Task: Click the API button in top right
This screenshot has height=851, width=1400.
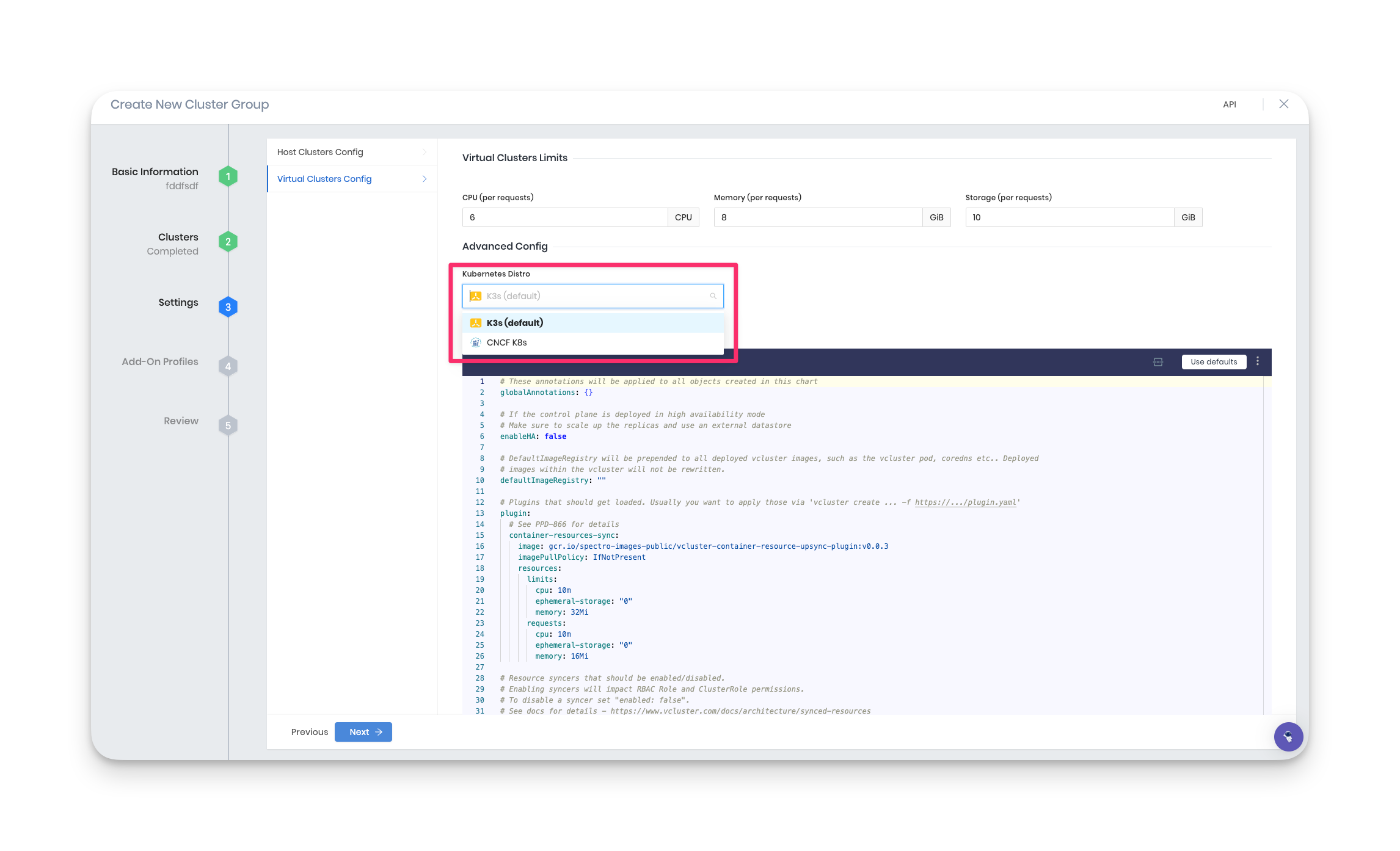Action: (1227, 104)
